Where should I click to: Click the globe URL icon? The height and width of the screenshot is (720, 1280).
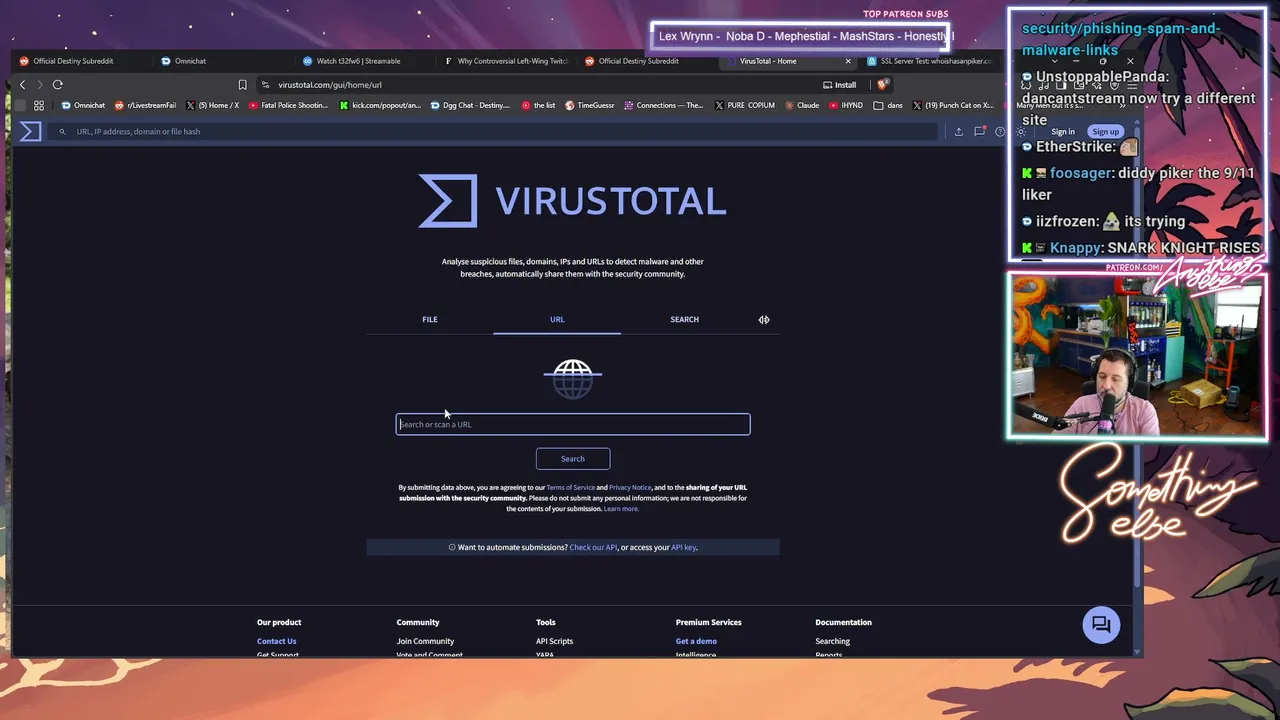pyautogui.click(x=573, y=379)
